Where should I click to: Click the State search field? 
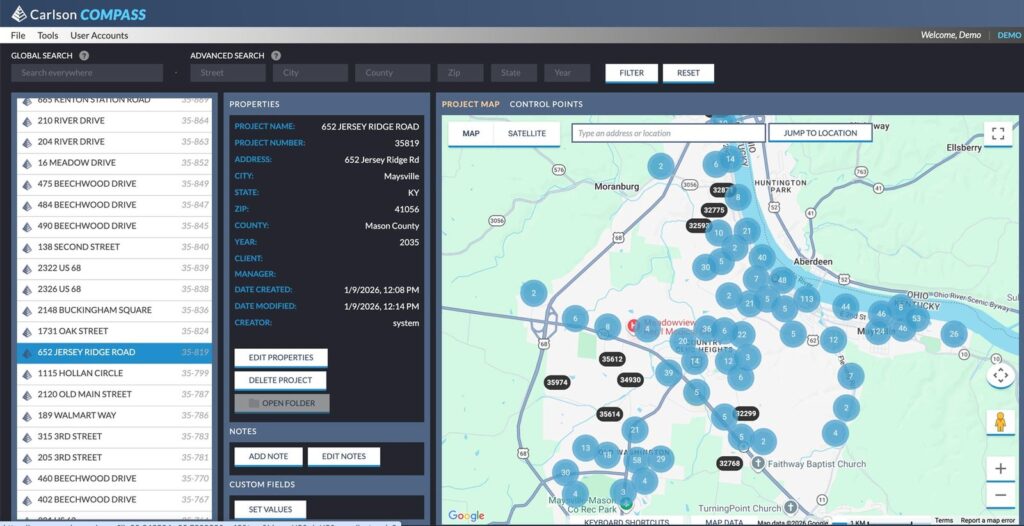pyautogui.click(x=514, y=73)
